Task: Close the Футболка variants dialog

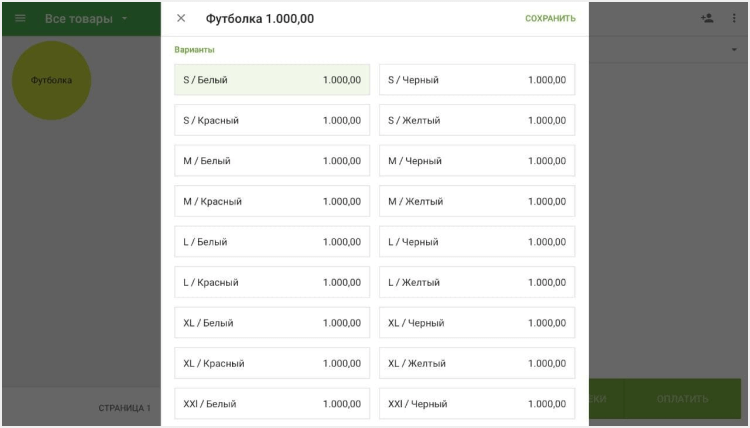Action: click(x=181, y=18)
